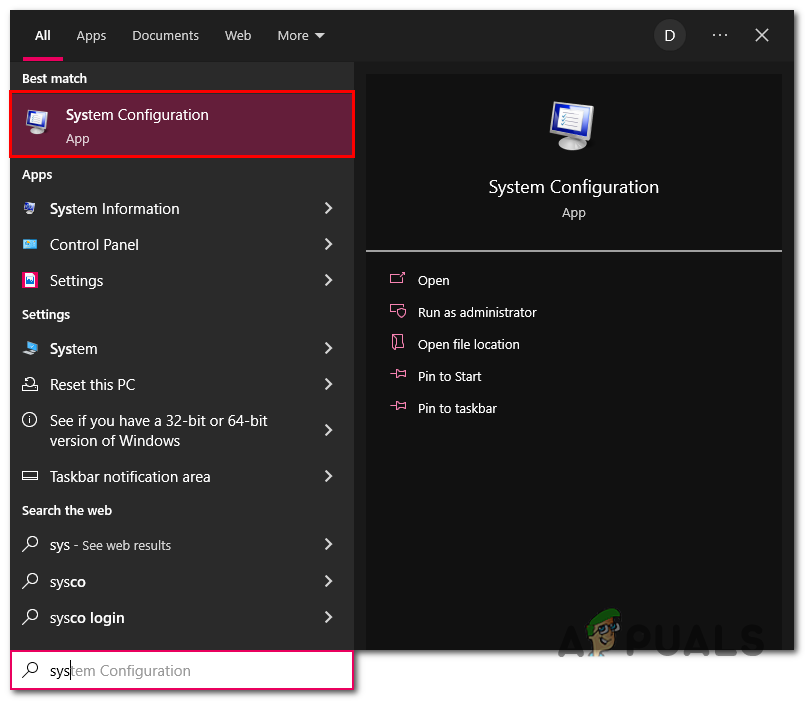Screen dimensions: 805x701
Task: Select the Web search tab
Action: click(x=238, y=36)
